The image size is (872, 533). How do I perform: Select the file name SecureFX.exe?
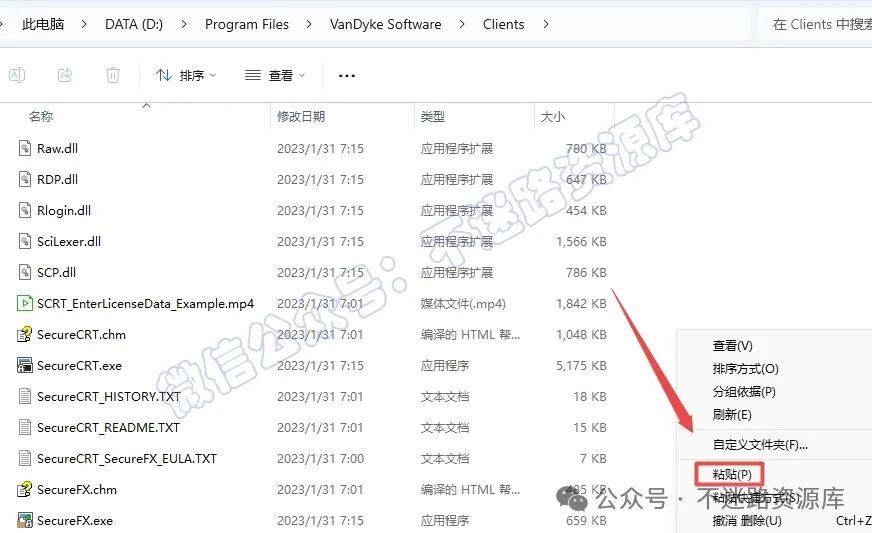[75, 521]
